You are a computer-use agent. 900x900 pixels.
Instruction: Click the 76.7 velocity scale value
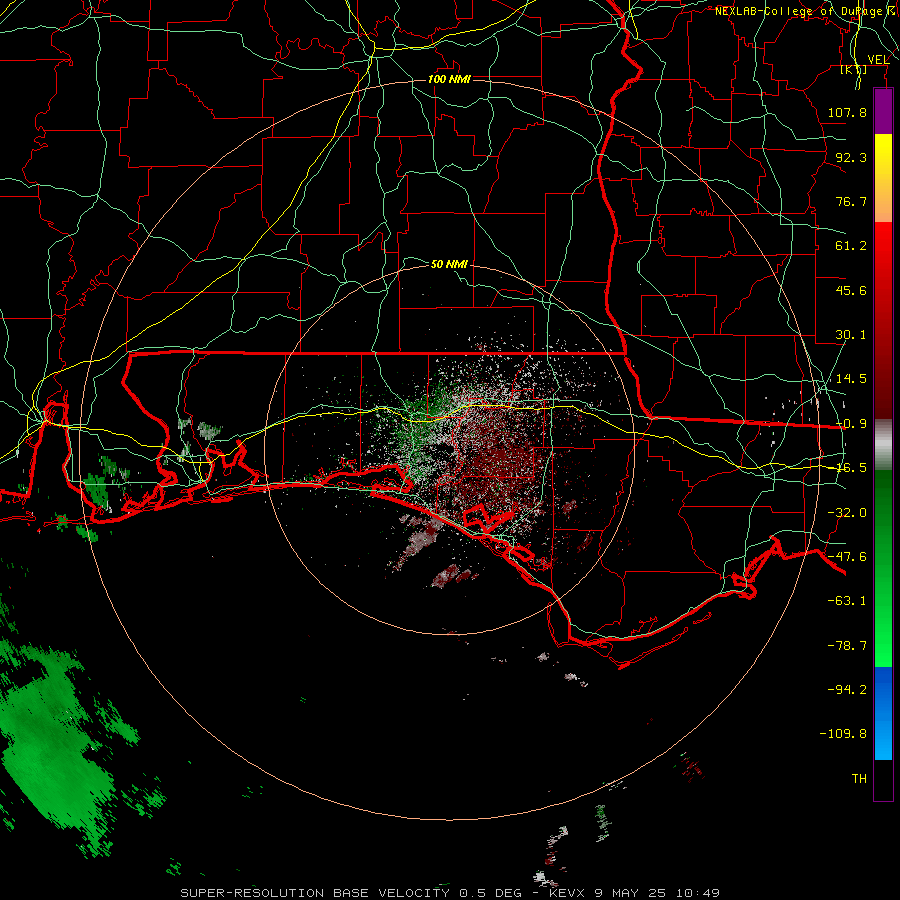coord(851,201)
